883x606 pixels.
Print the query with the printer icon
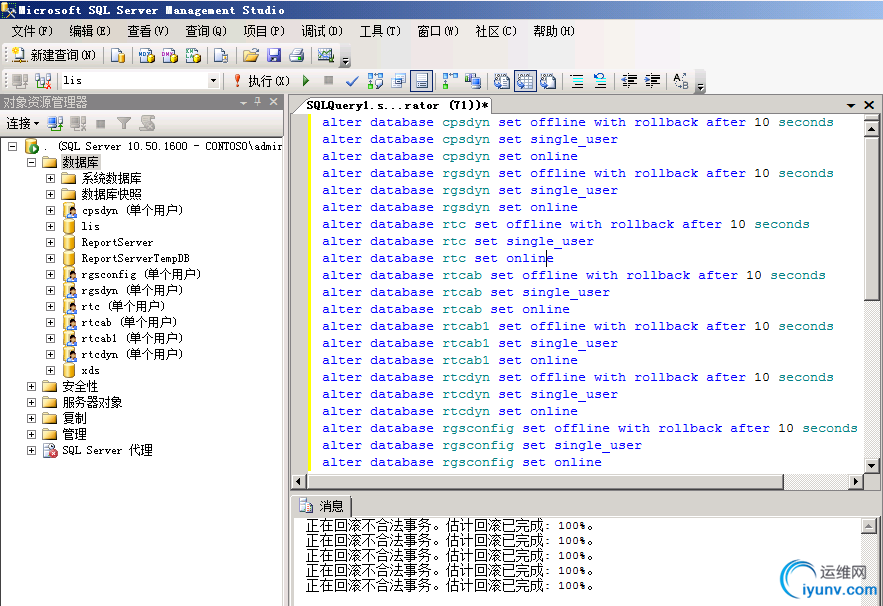(297, 55)
